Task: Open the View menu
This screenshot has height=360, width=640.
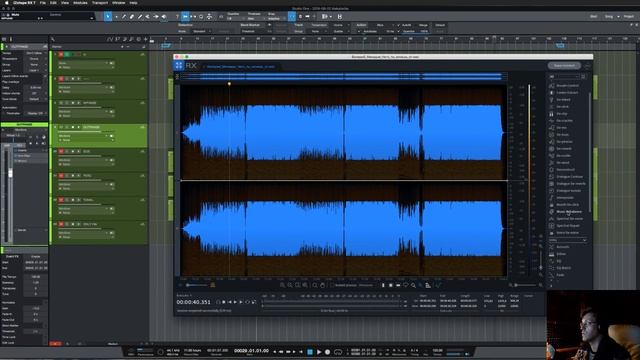Action: pos(65,3)
